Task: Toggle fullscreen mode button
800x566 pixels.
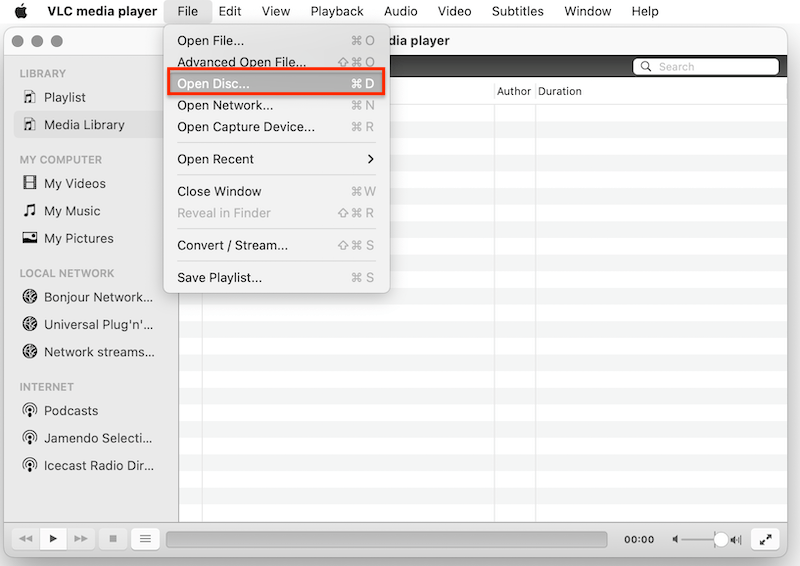Action: (765, 539)
